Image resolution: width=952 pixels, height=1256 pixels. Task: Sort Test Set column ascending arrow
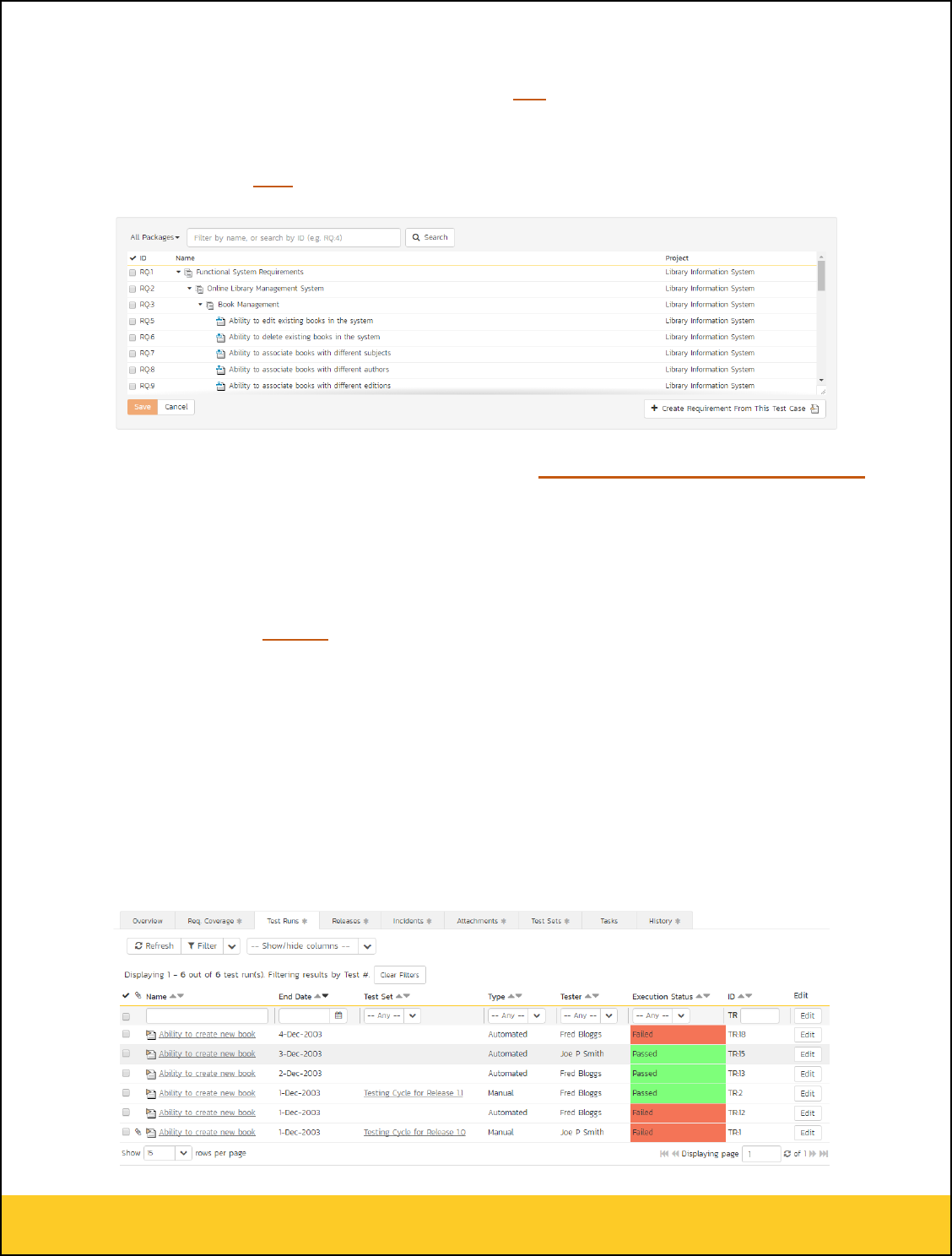pos(398,996)
